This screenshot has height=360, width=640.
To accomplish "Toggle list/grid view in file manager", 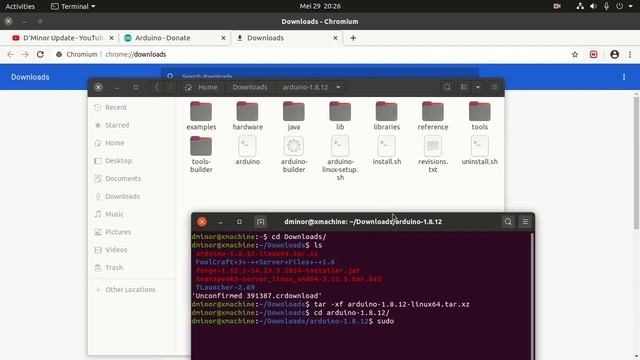I will 464,87.
